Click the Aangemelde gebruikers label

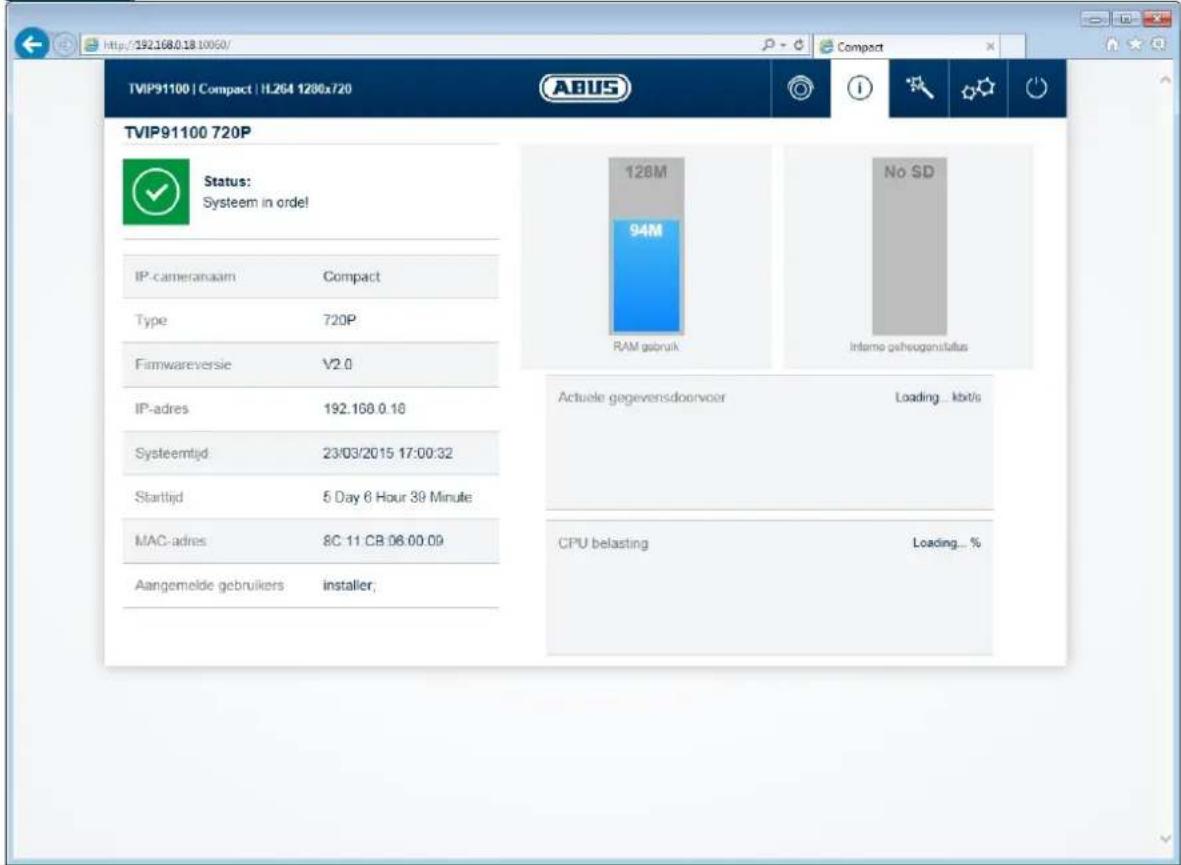click(x=209, y=585)
